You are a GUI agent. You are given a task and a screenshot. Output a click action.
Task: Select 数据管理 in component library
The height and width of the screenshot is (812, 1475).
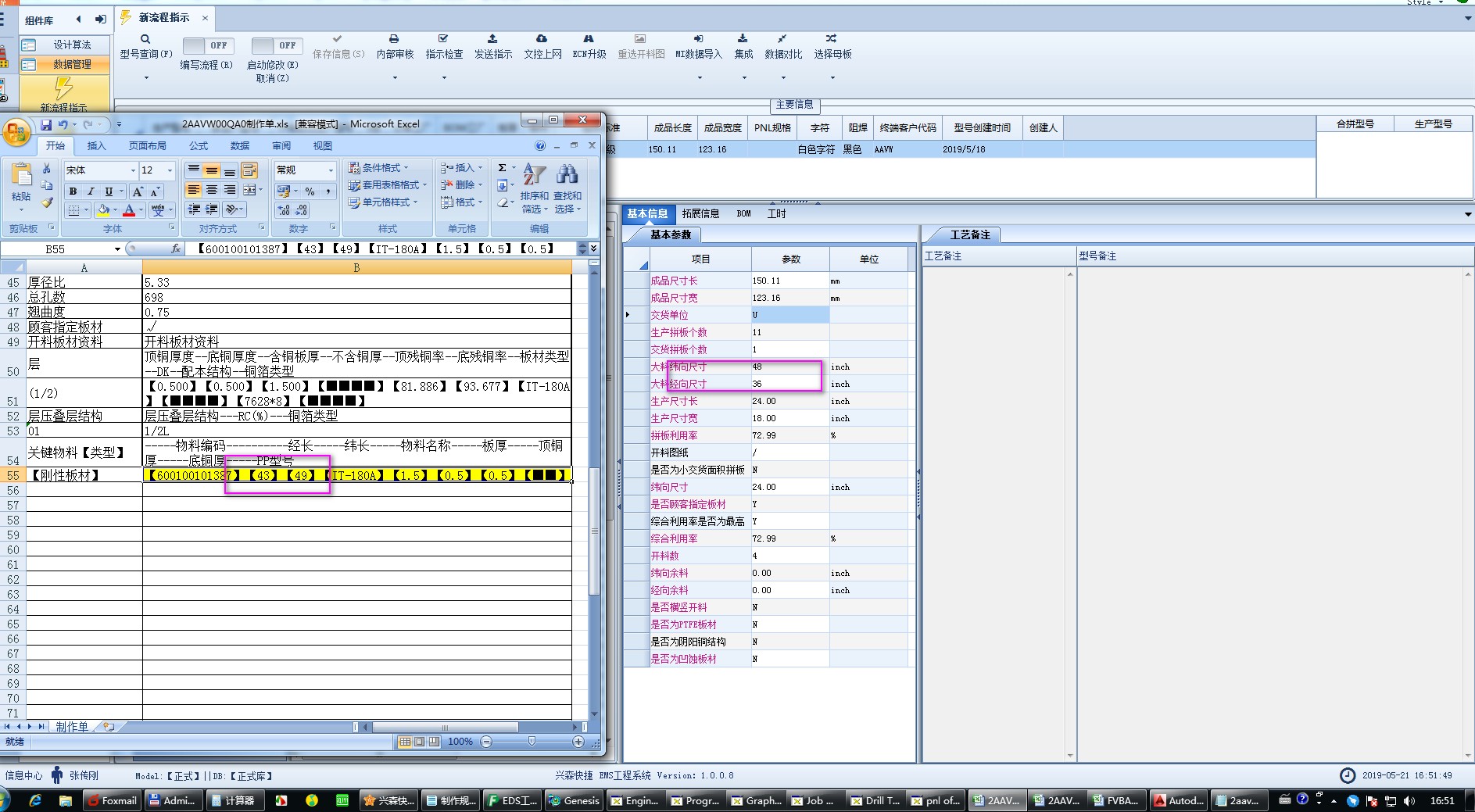coord(65,65)
